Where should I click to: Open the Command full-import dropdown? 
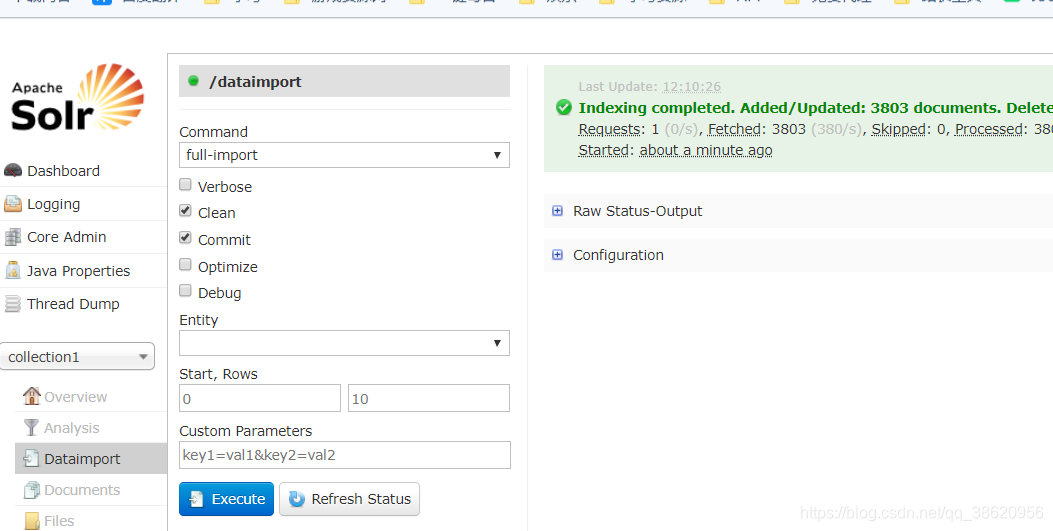coord(344,155)
